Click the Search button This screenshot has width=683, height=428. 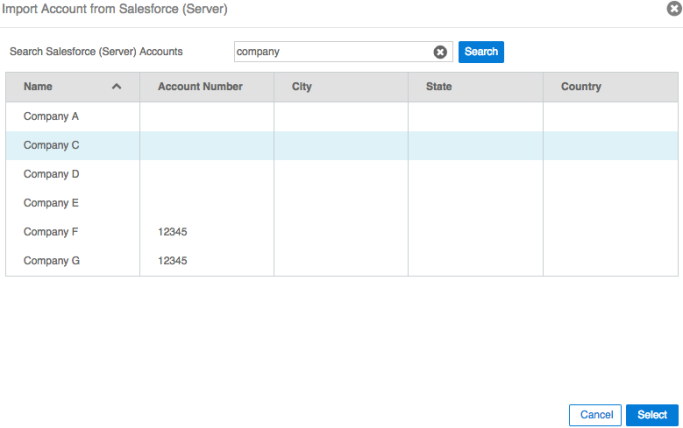481,52
